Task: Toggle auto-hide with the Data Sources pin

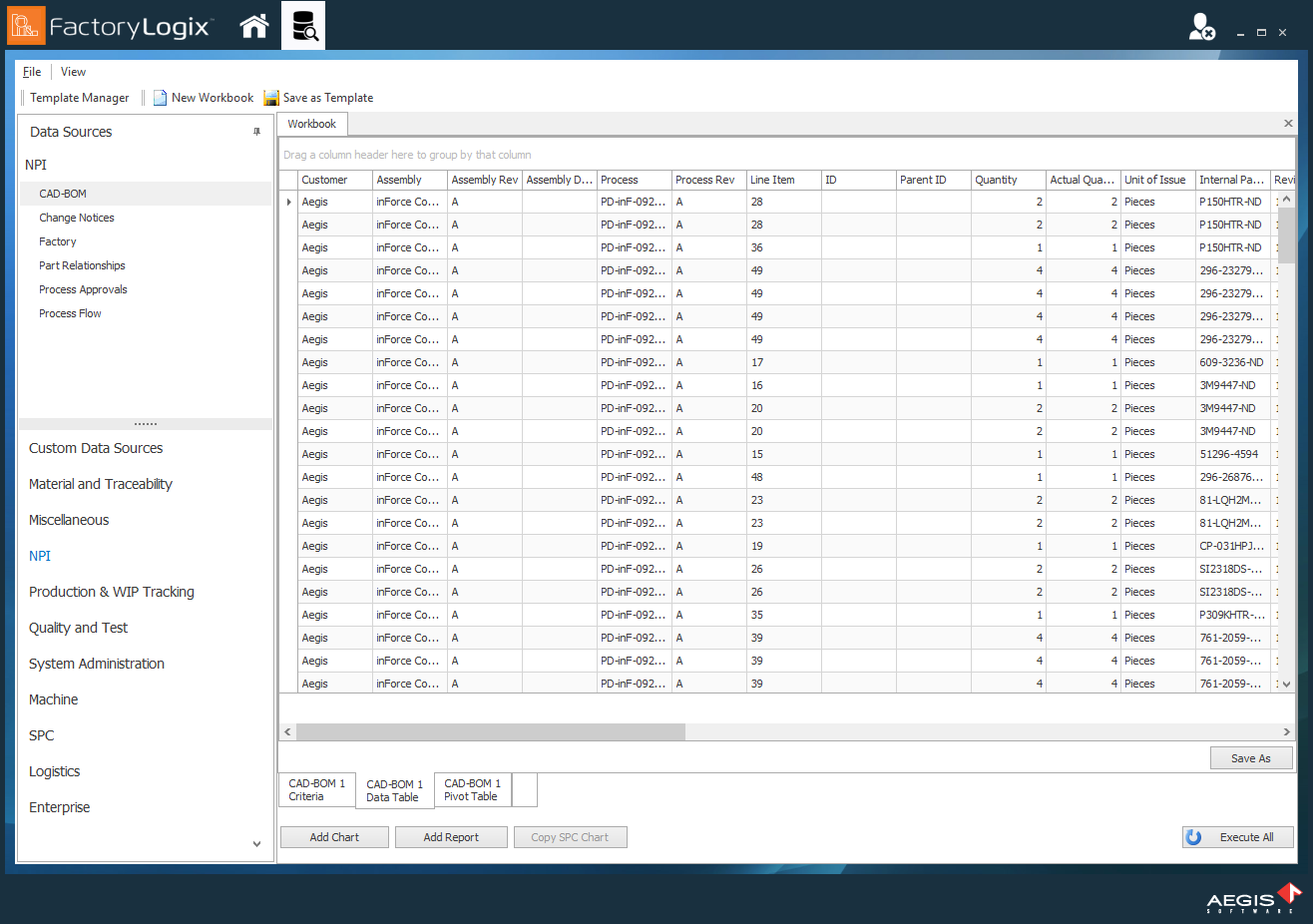Action: pyautogui.click(x=256, y=131)
